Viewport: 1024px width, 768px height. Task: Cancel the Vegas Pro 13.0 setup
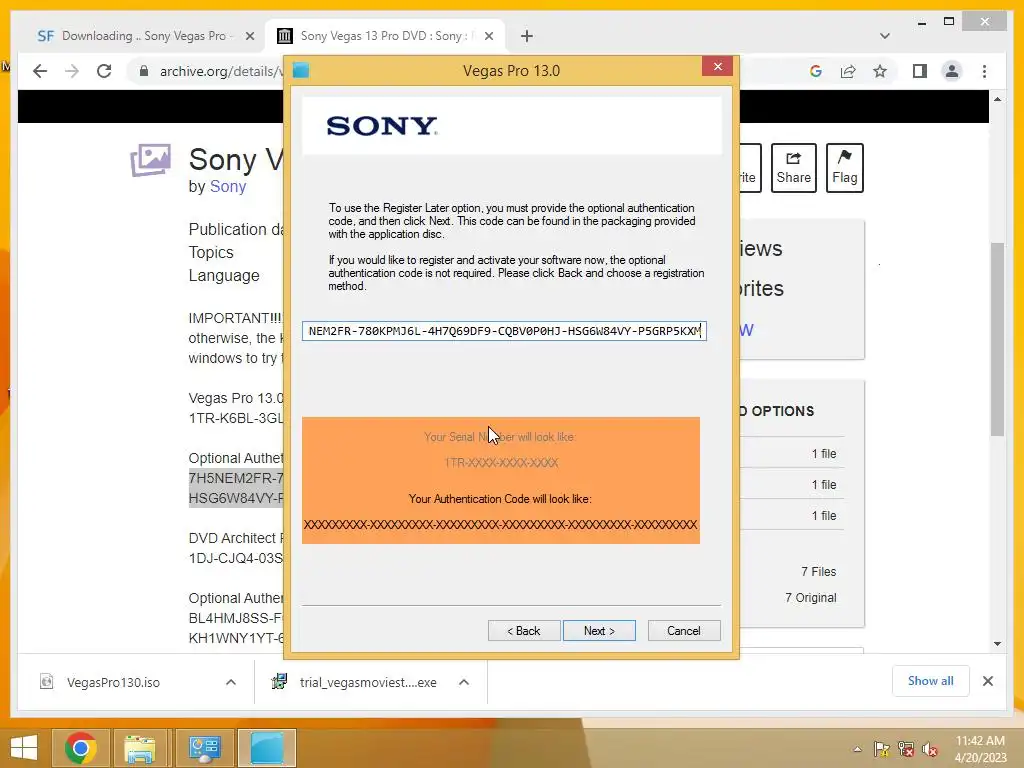[684, 631]
